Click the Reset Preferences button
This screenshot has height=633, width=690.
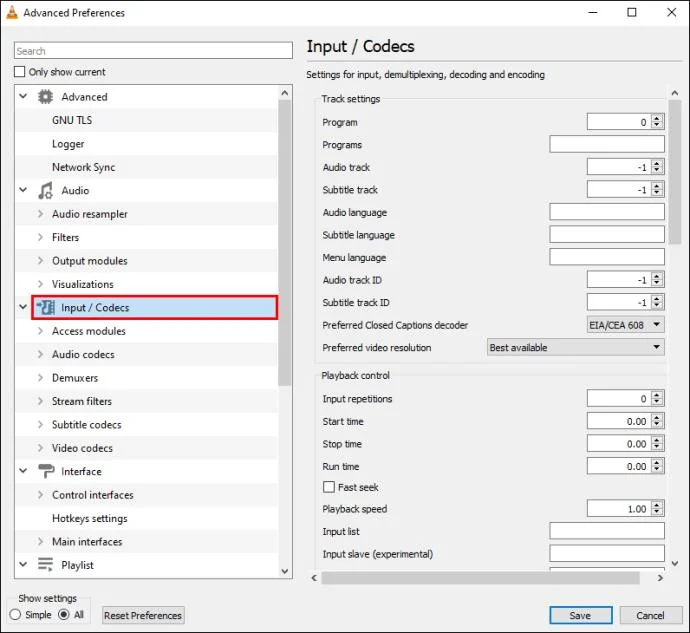coord(143,615)
